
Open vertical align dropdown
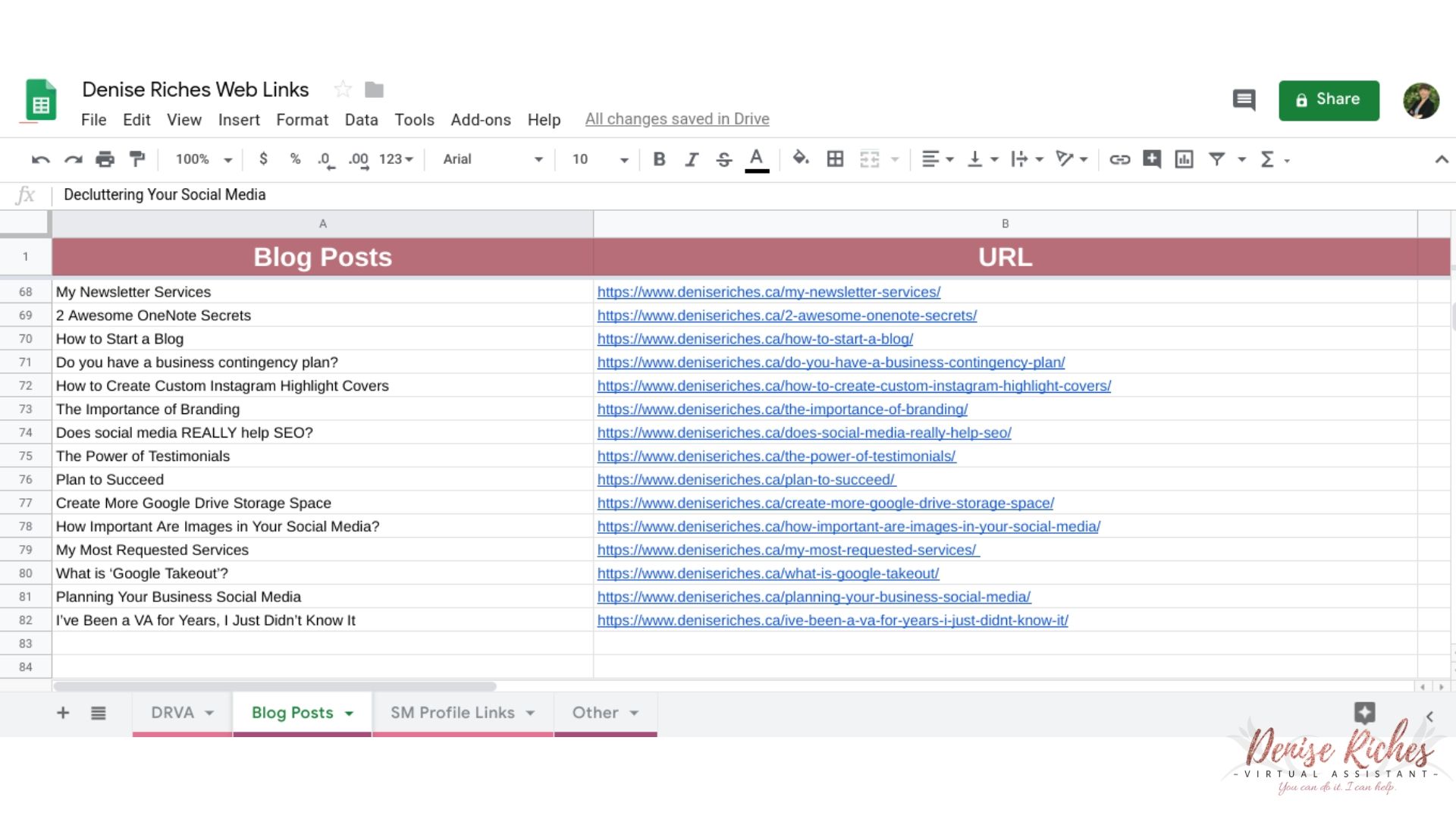tap(983, 159)
